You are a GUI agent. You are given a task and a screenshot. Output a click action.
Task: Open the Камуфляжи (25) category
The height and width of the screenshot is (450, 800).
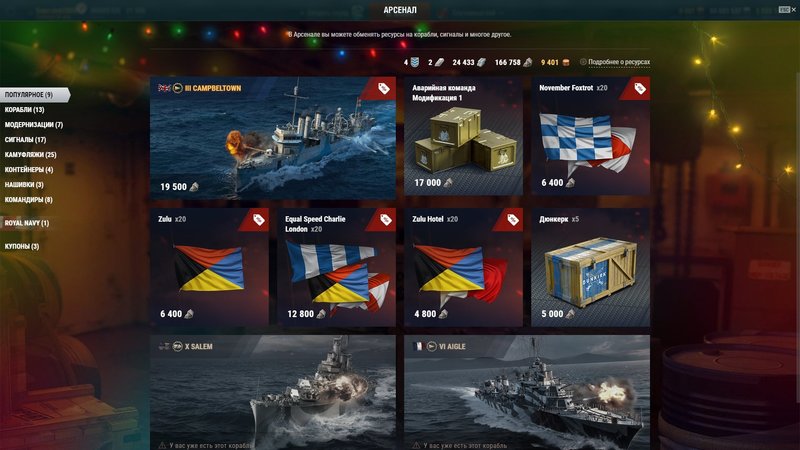pos(31,155)
